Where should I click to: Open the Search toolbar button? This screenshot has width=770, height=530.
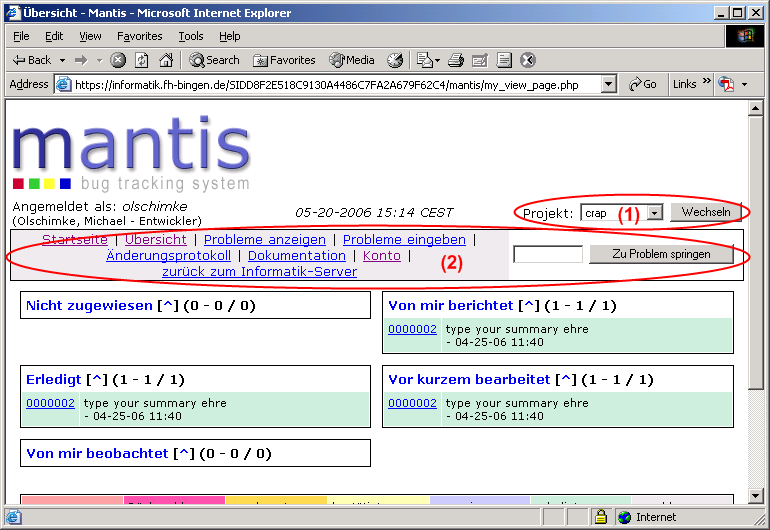tap(215, 60)
